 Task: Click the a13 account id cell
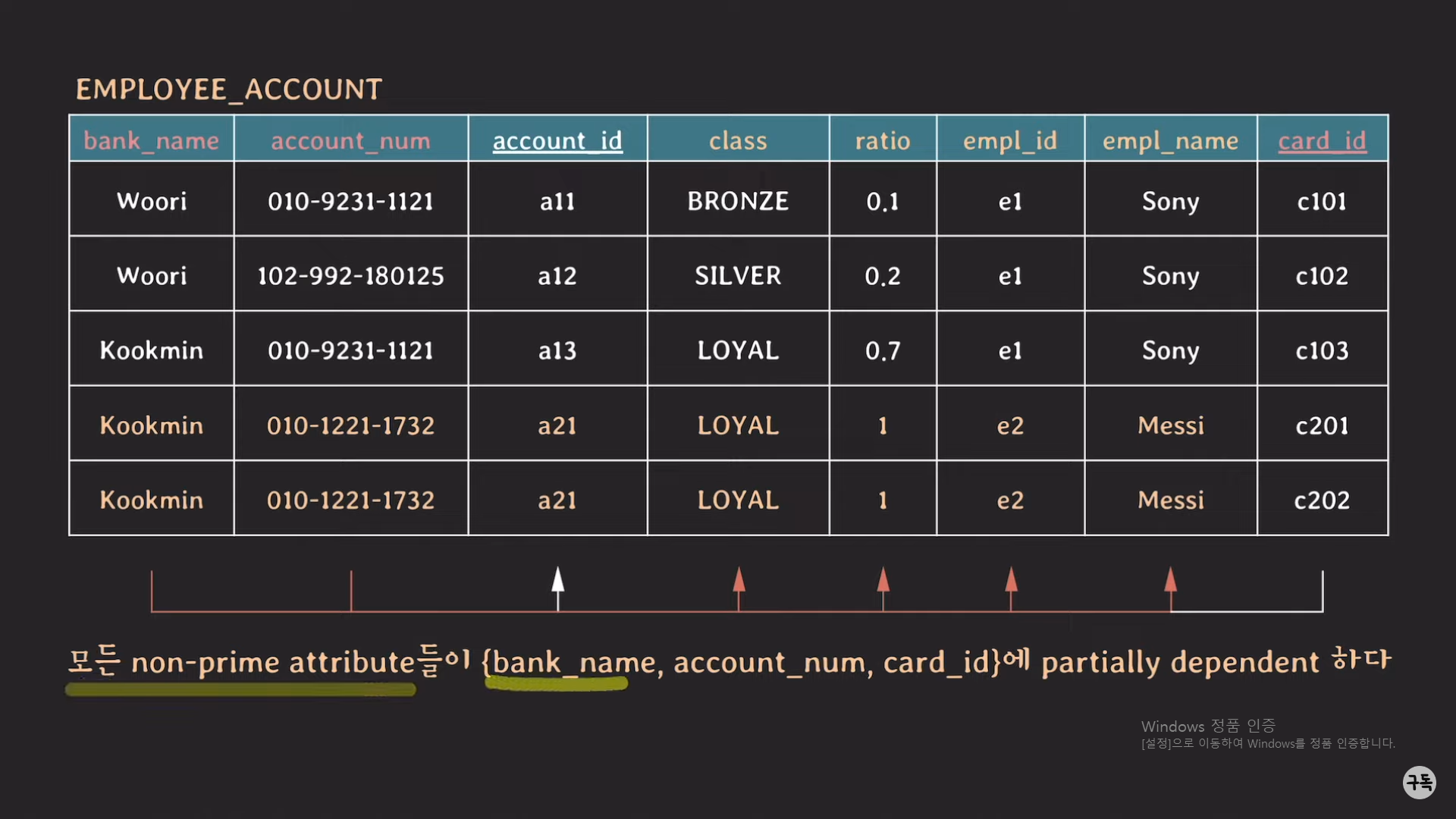coord(557,350)
